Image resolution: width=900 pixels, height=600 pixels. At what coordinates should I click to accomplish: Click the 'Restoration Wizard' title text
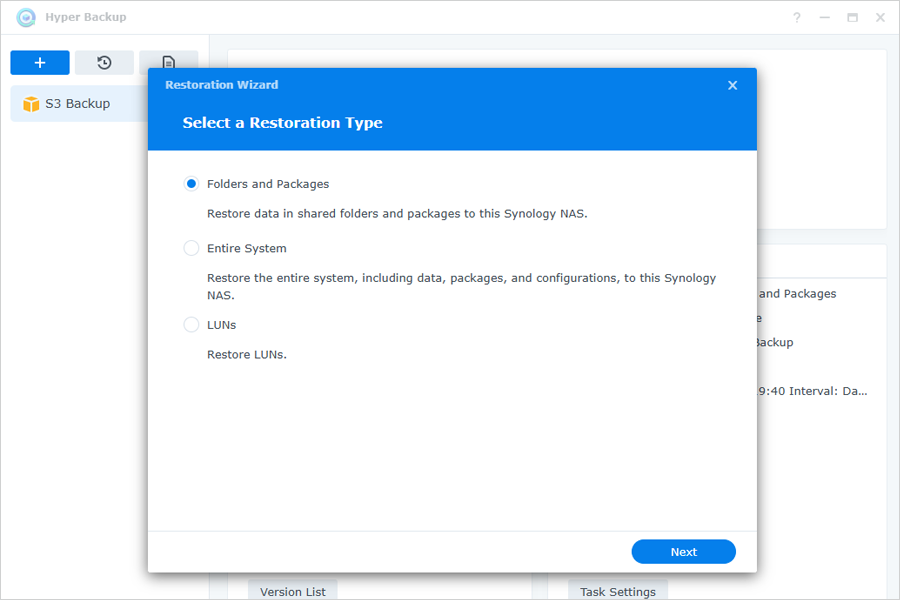222,85
